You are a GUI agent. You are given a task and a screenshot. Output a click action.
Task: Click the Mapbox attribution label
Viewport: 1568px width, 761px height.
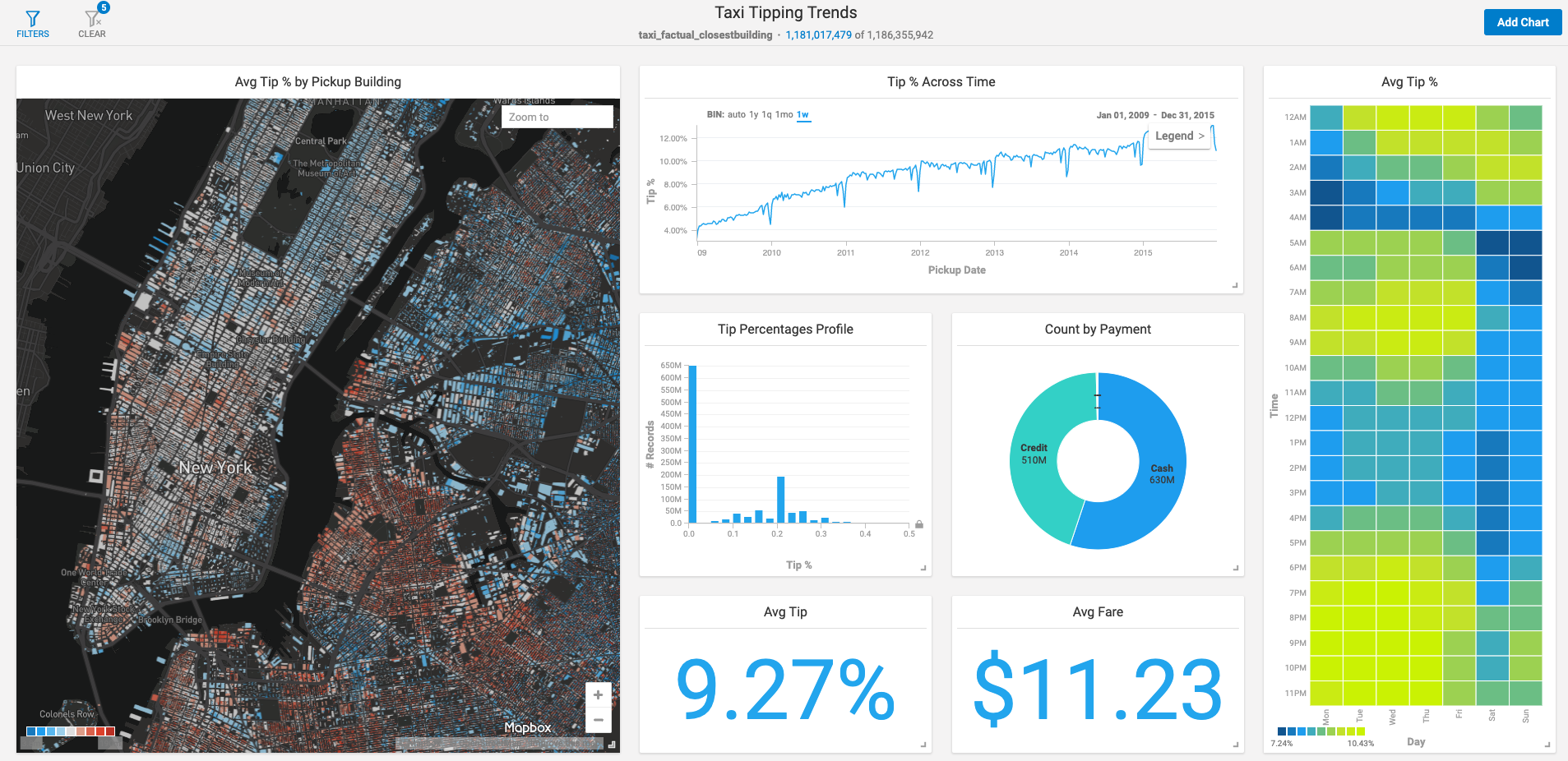[527, 726]
